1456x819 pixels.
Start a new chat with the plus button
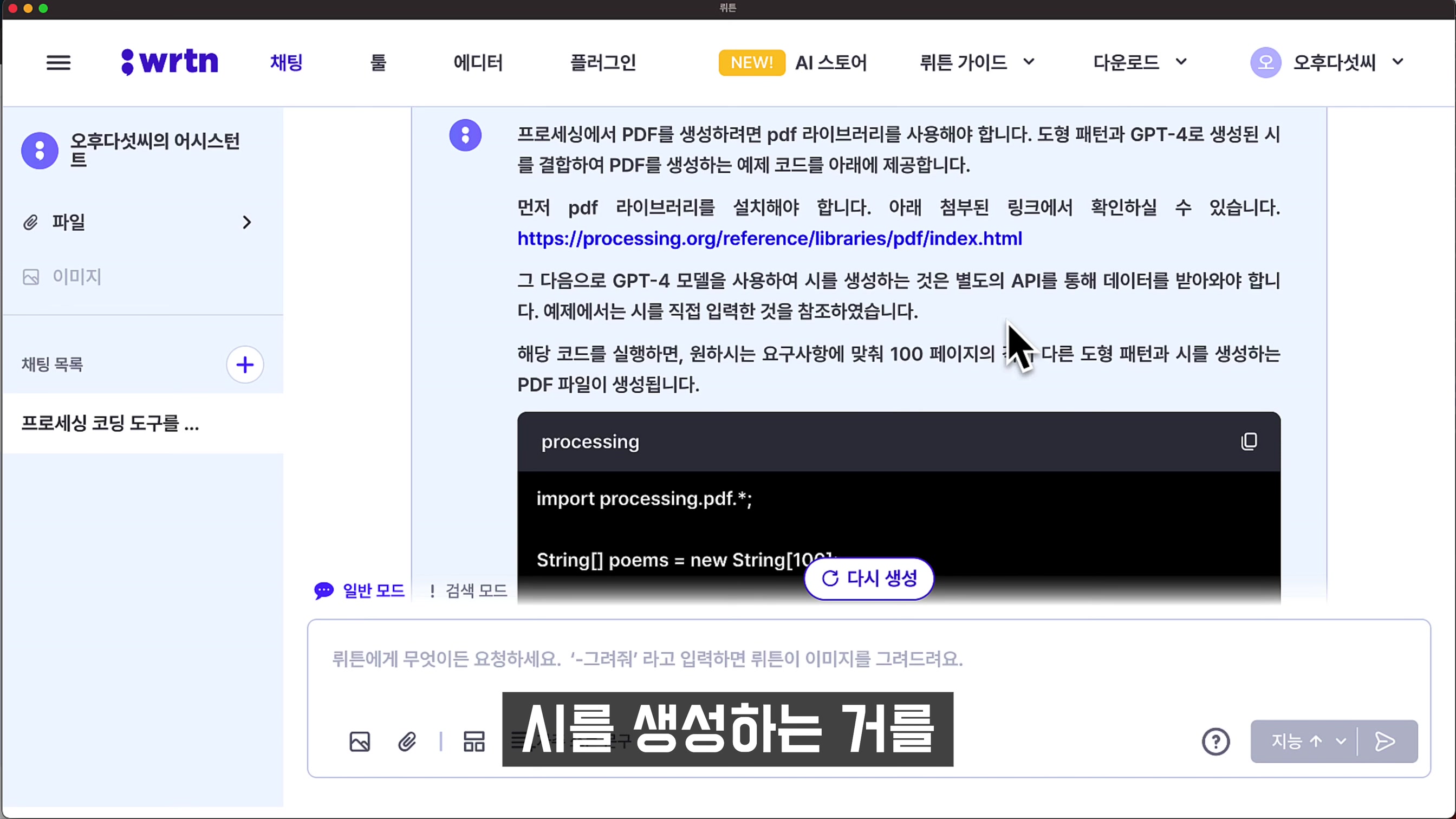pos(245,365)
